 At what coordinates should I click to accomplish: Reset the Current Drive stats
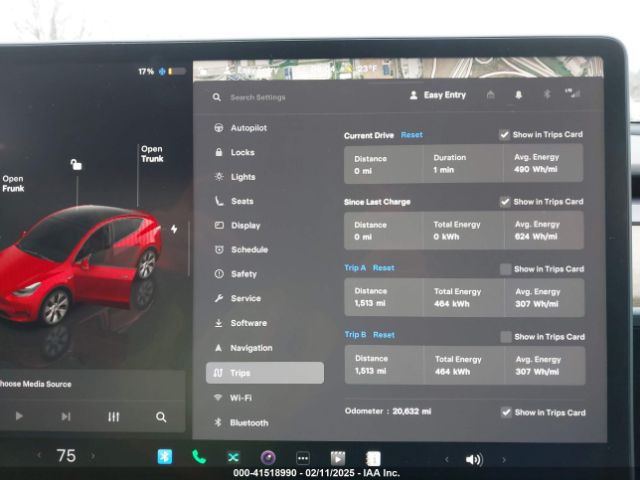click(x=411, y=135)
